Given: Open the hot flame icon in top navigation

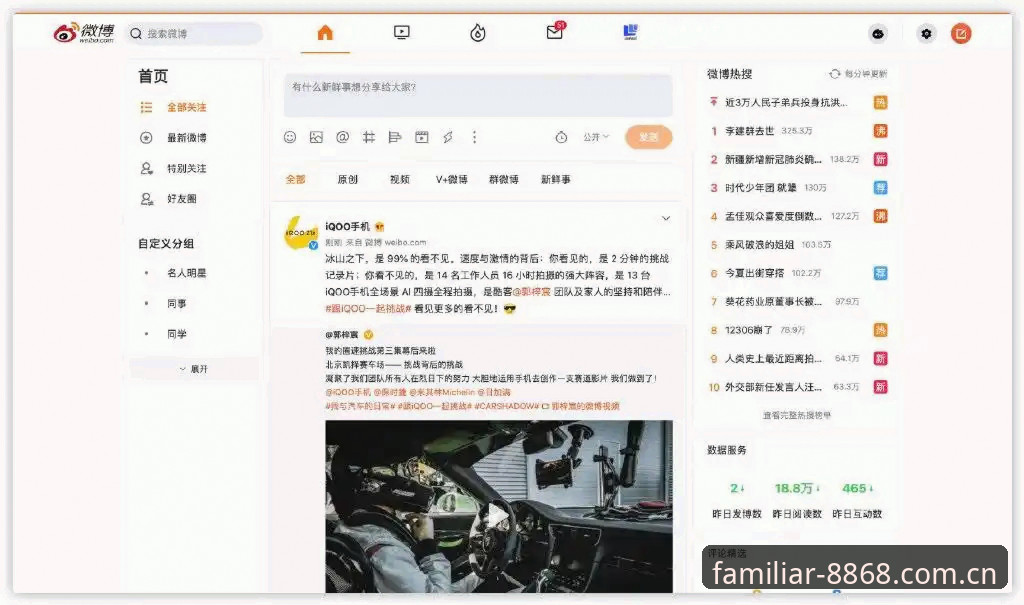Looking at the screenshot, I should click(x=478, y=33).
